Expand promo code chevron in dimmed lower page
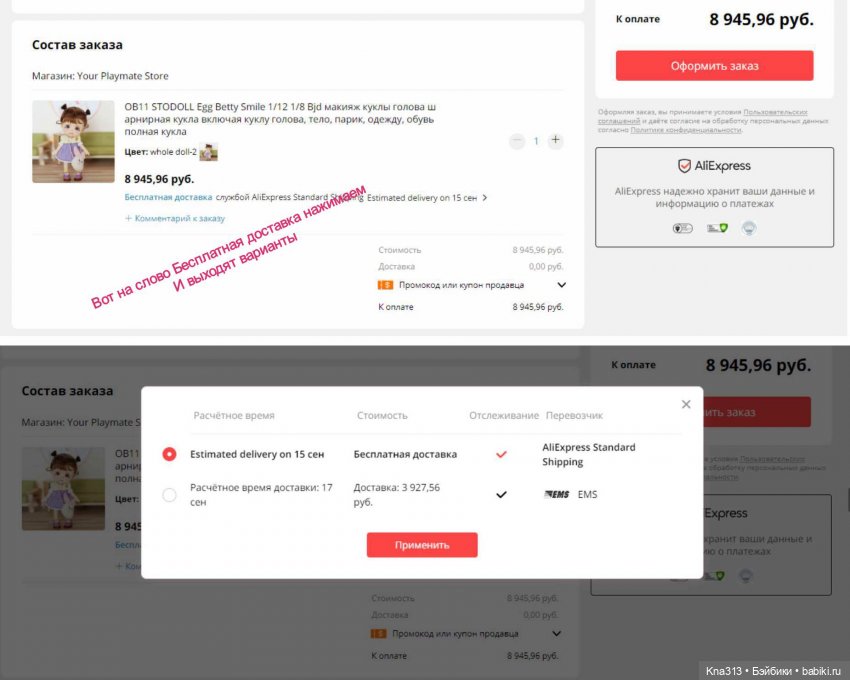Screen dimensions: 850x680 556,633
